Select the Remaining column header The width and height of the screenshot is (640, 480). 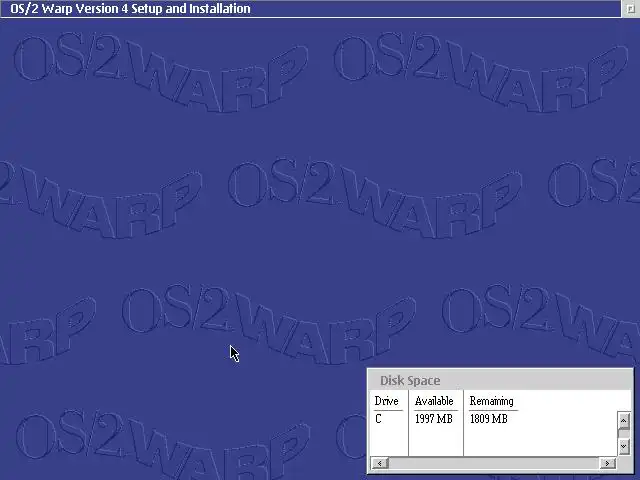pyautogui.click(x=491, y=401)
